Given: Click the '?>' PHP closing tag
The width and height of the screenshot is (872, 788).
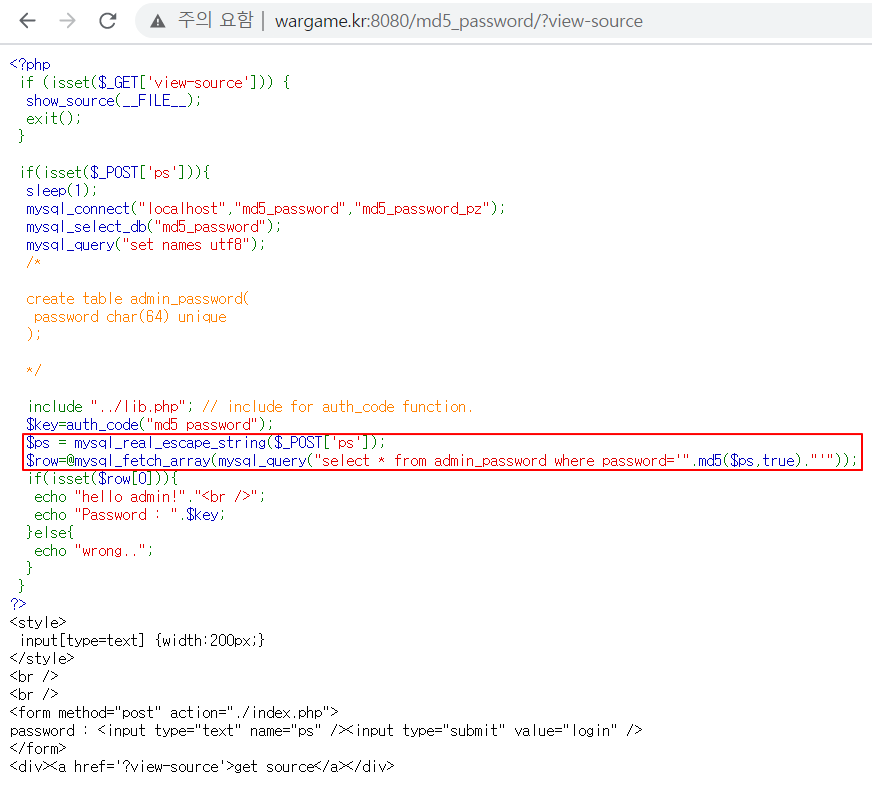Looking at the screenshot, I should pos(18,604).
